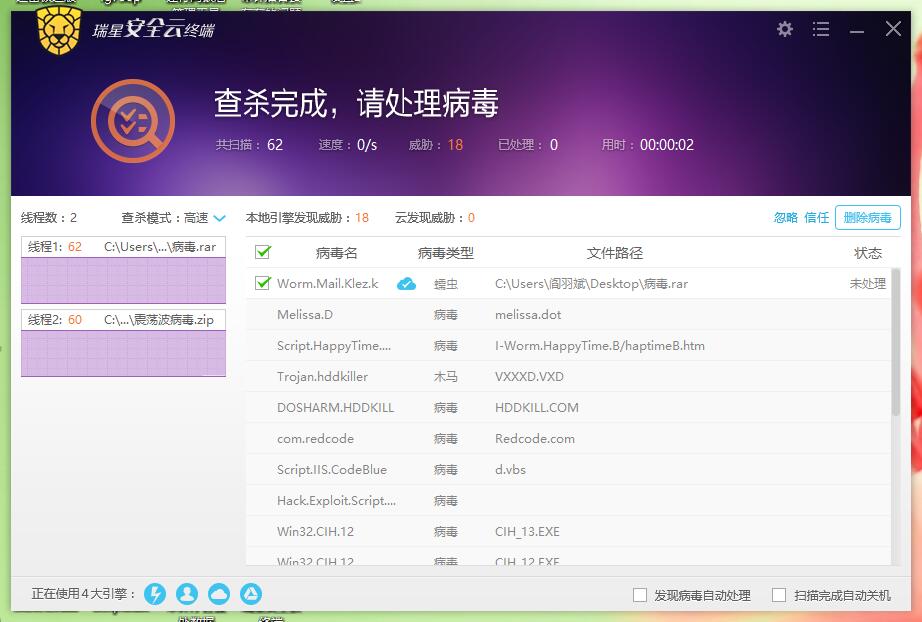Click the lightning engine icon
The height and width of the screenshot is (622, 922).
coord(155,594)
